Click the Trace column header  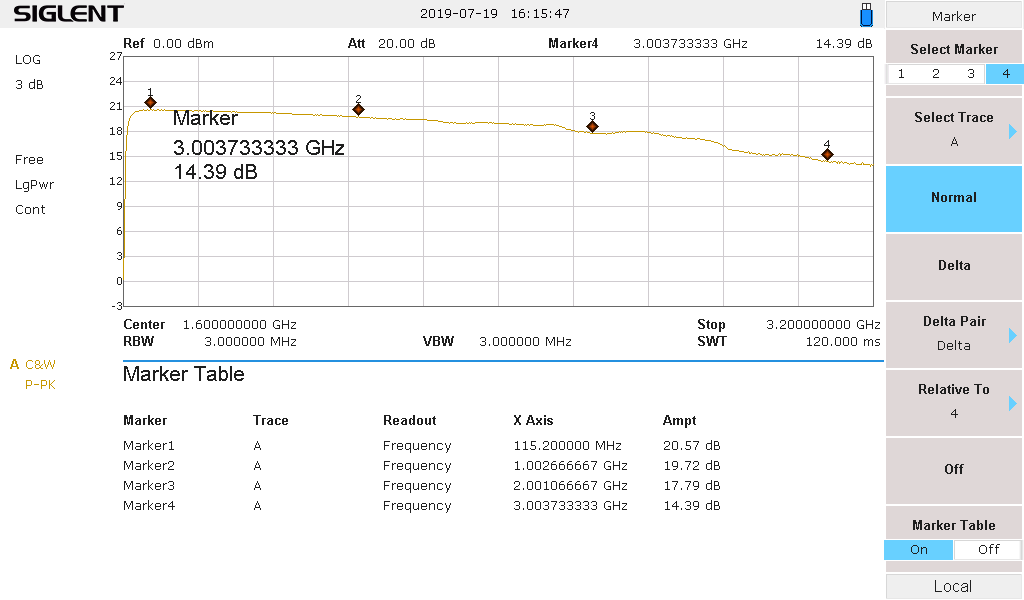click(270, 420)
